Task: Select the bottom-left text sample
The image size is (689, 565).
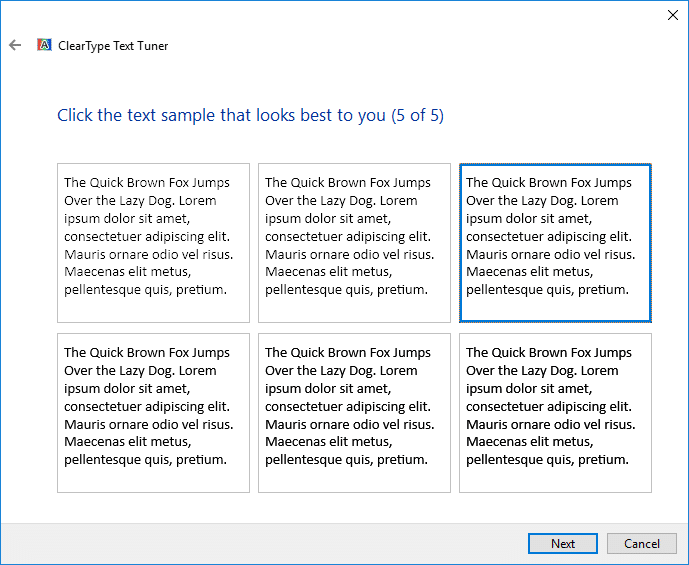Action: (x=153, y=413)
